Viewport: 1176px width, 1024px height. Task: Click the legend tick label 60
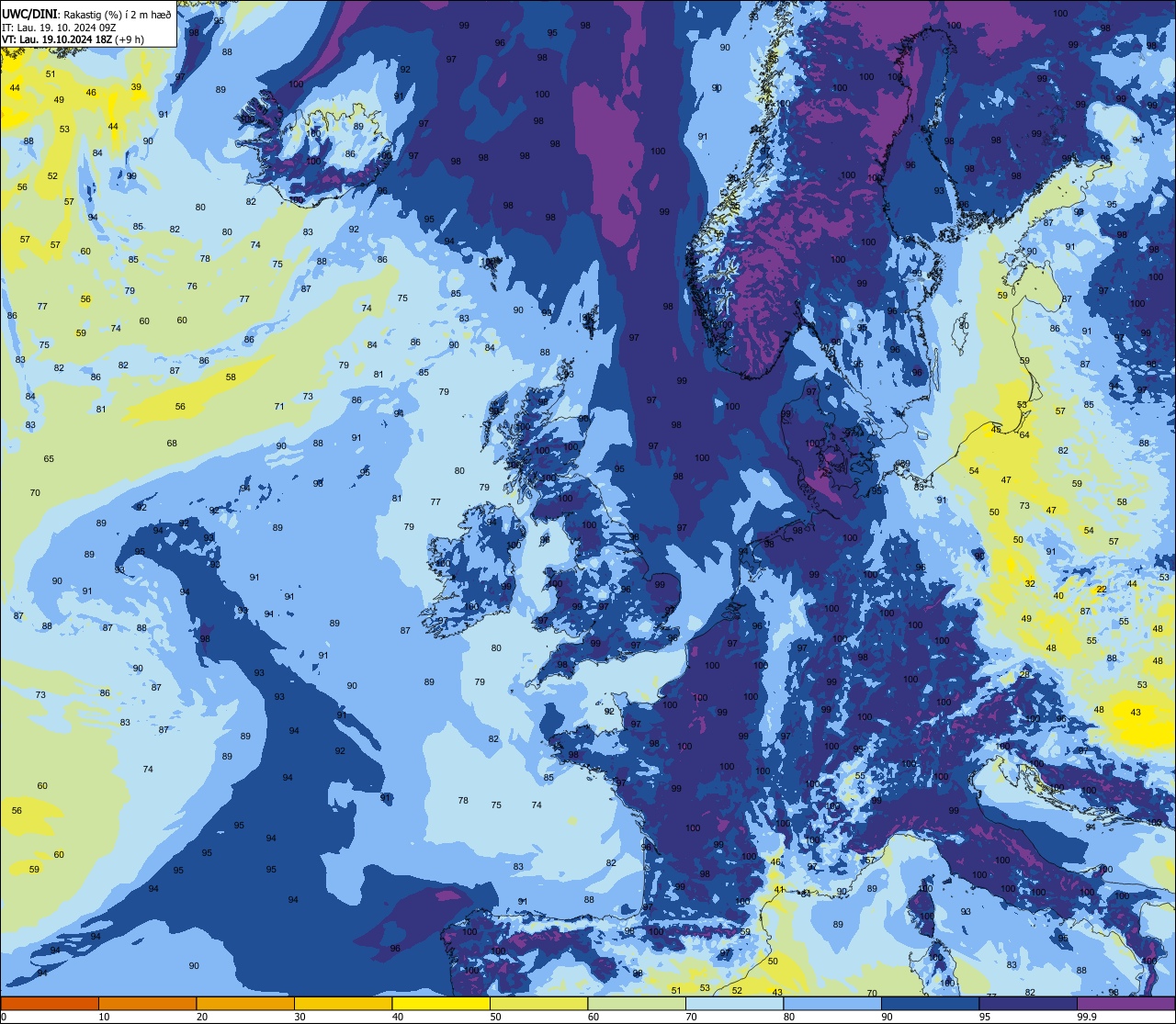tap(593, 1017)
